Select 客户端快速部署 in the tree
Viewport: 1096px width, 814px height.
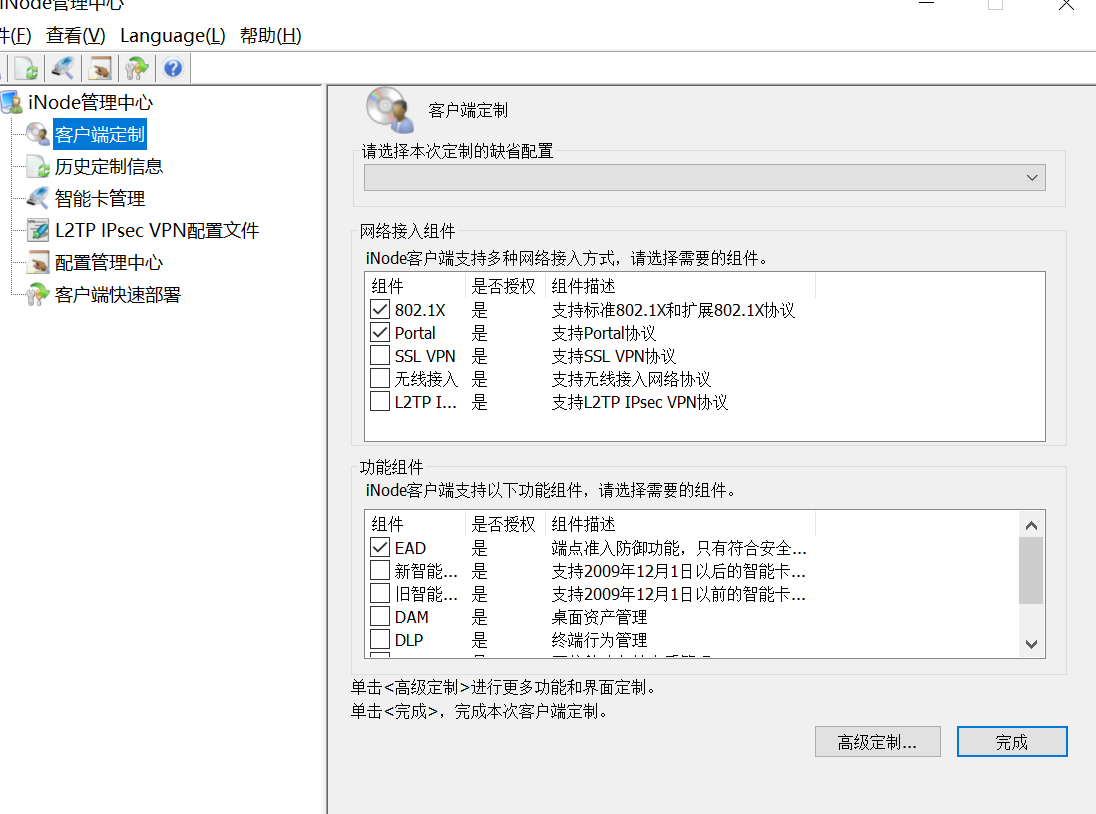[x=117, y=295]
